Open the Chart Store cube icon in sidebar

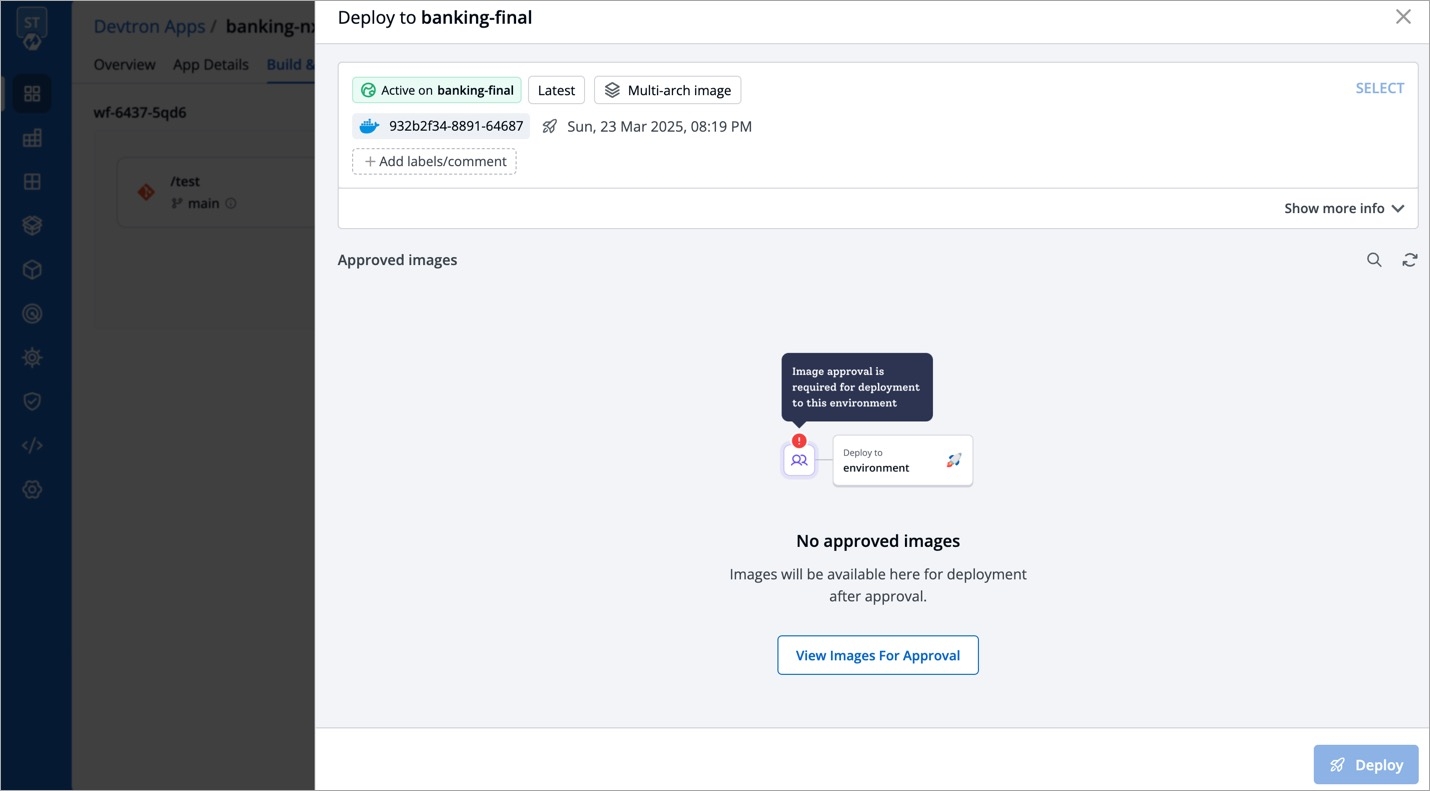pos(32,269)
